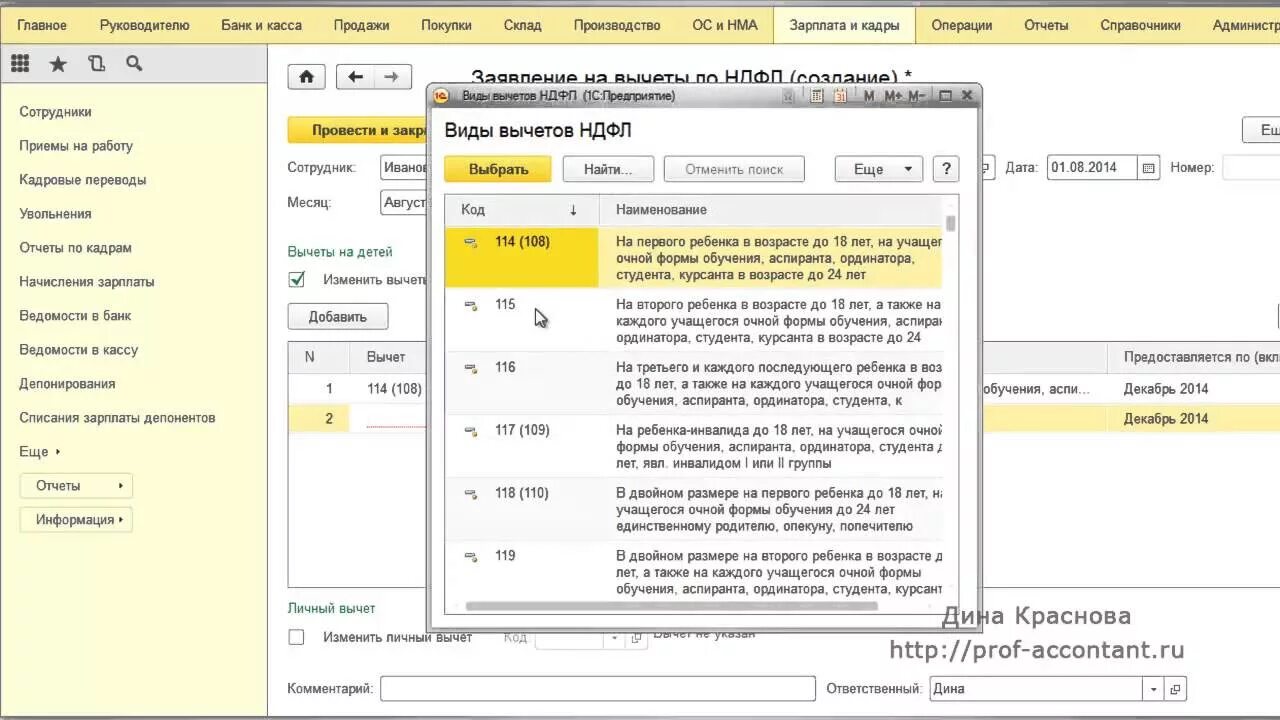
Task: Open the Главное menu section
Action: click(42, 26)
